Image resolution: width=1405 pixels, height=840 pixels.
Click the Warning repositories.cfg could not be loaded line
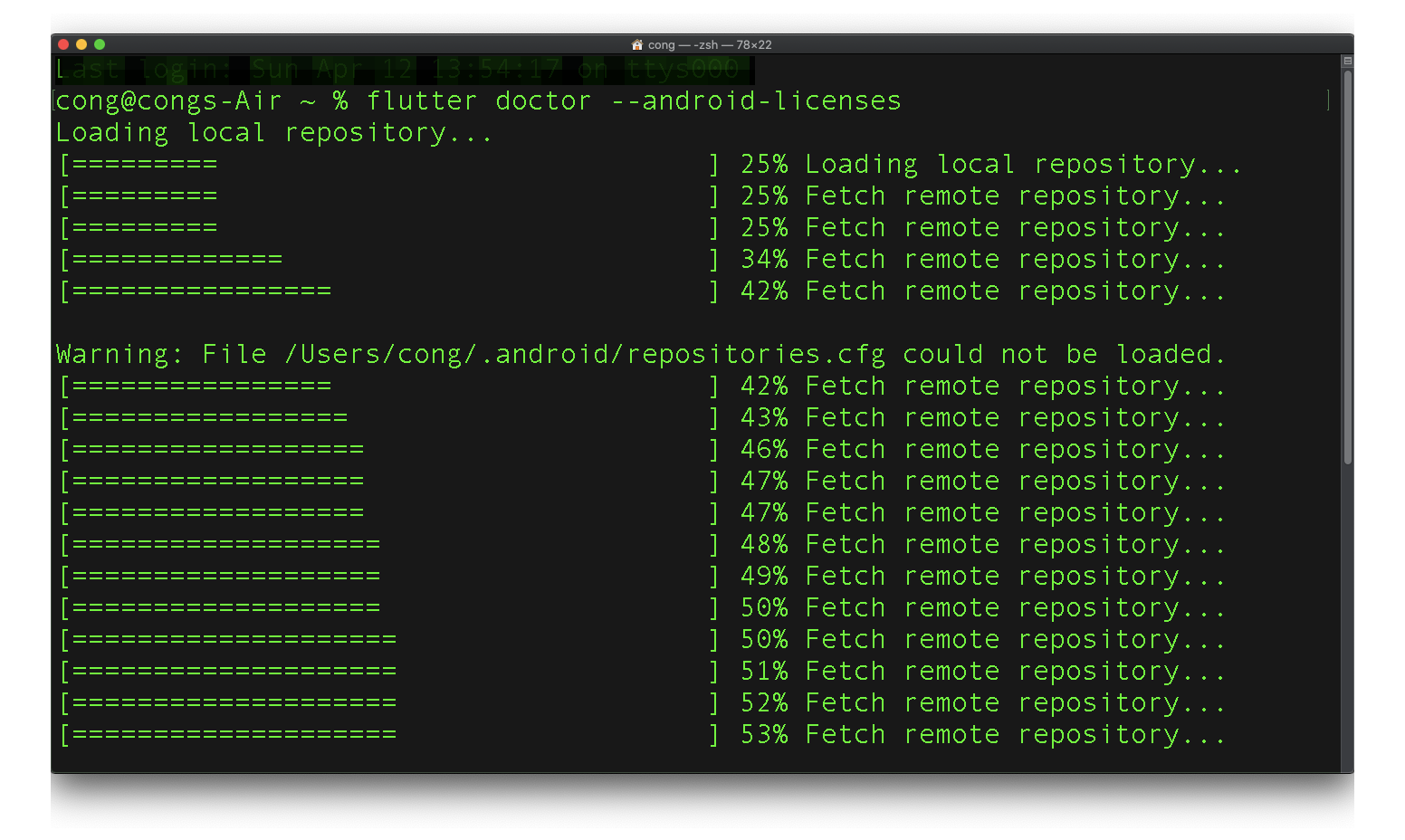(641, 354)
